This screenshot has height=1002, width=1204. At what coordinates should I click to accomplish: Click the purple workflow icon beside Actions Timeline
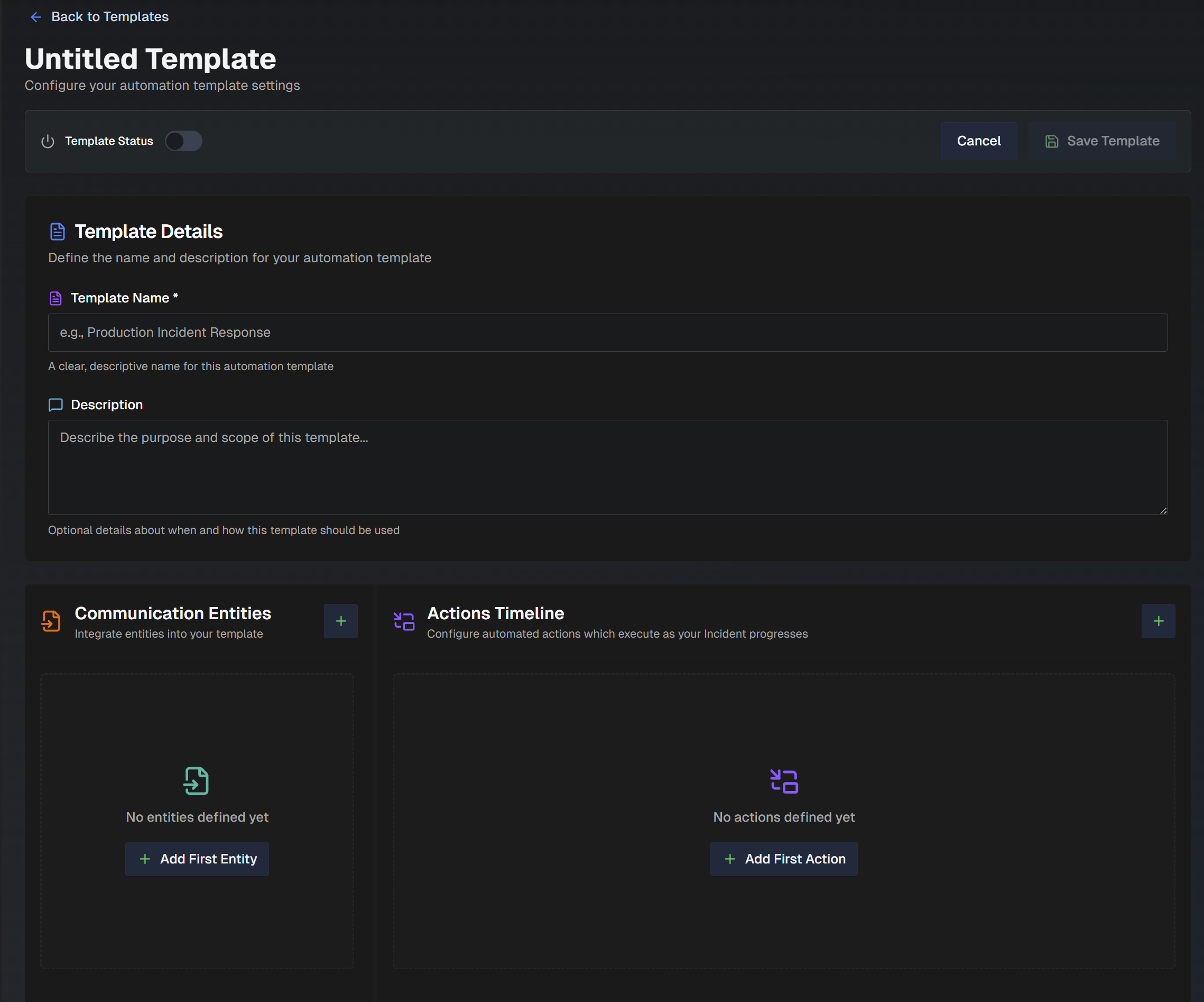pyautogui.click(x=404, y=621)
